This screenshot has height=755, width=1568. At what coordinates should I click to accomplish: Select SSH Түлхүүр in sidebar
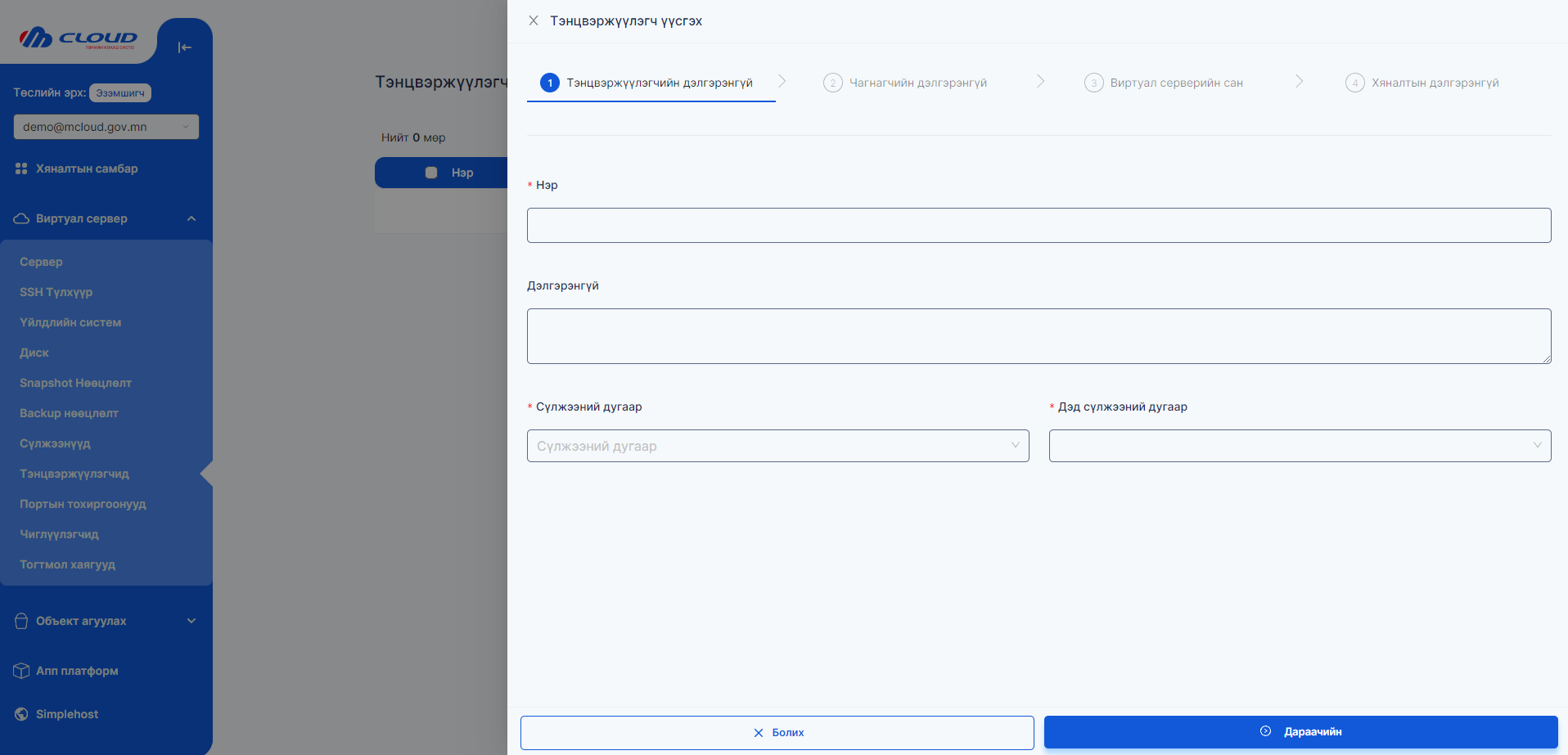(56, 292)
